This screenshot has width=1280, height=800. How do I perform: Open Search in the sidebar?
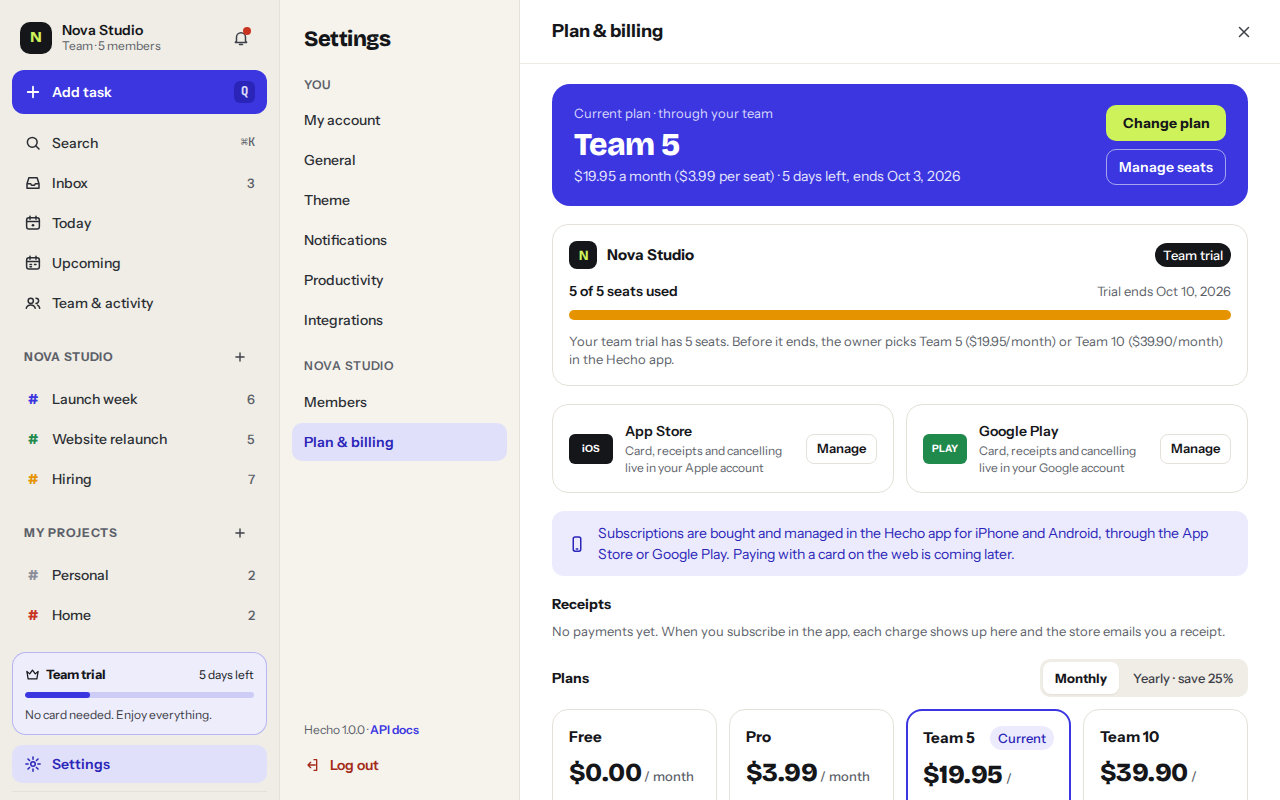click(139, 143)
